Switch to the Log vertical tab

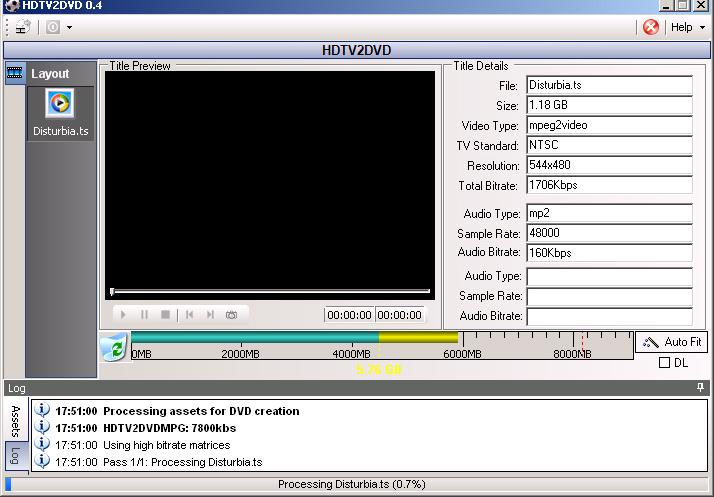(15, 456)
